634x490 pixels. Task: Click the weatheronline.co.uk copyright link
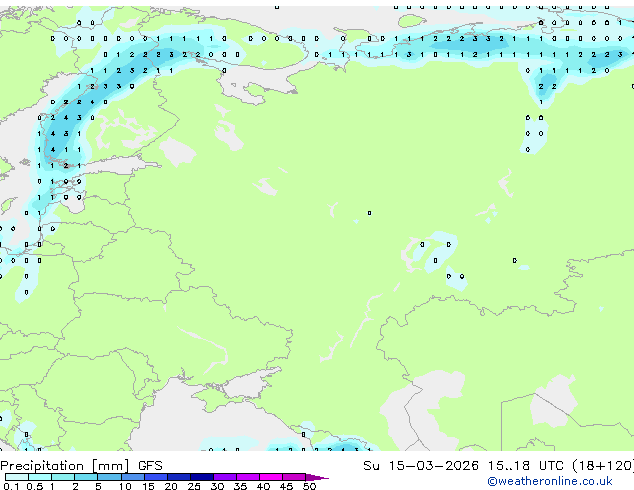tap(550, 482)
